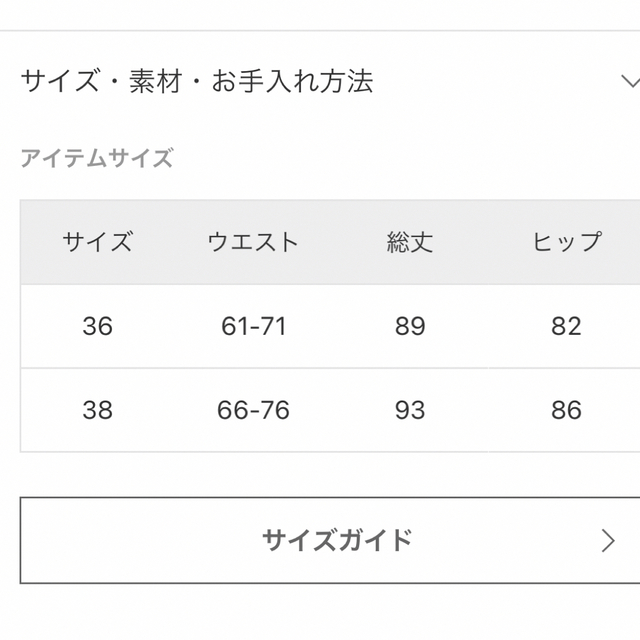Click hip value 82
Image resolution: width=640 pixels, height=640 pixels.
pos(566,326)
